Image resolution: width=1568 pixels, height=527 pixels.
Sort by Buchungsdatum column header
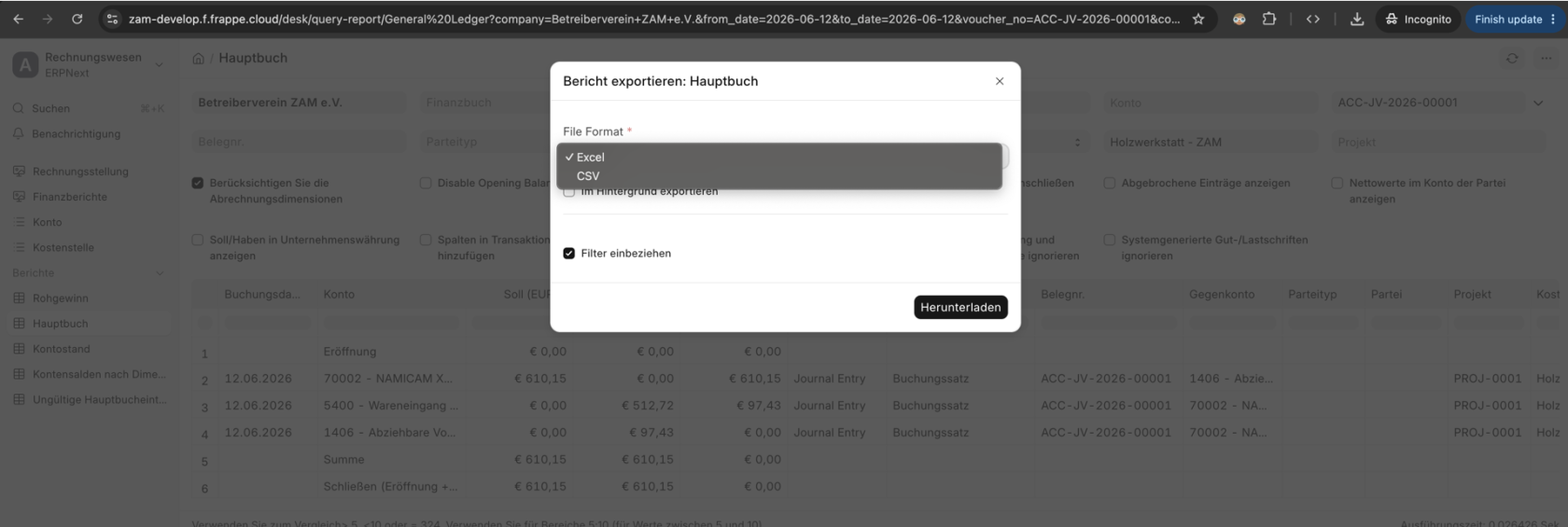[262, 294]
